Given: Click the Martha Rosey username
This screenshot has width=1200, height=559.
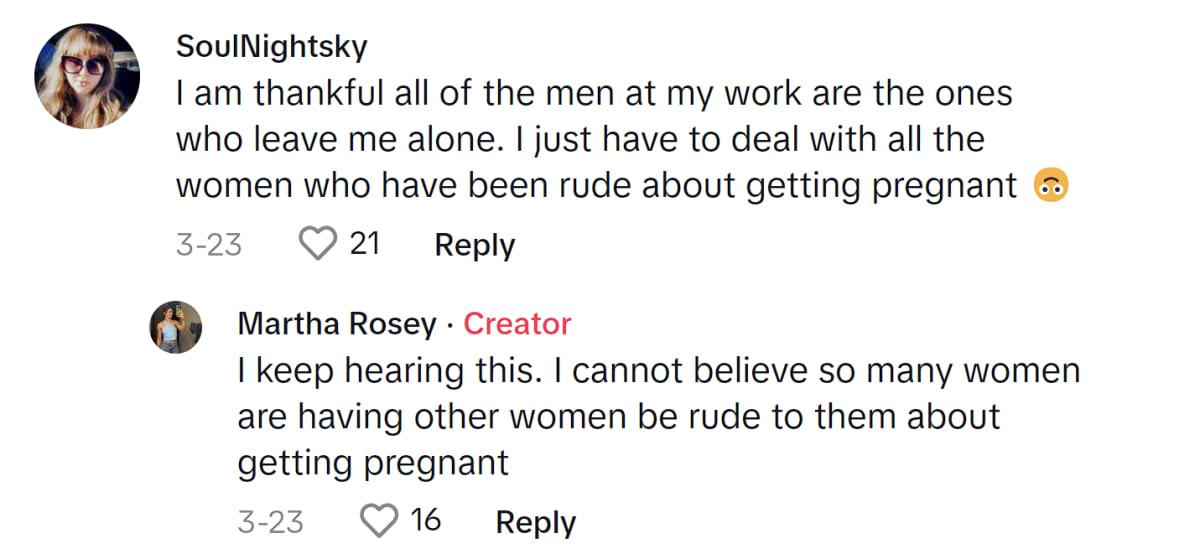Looking at the screenshot, I should tap(337, 324).
